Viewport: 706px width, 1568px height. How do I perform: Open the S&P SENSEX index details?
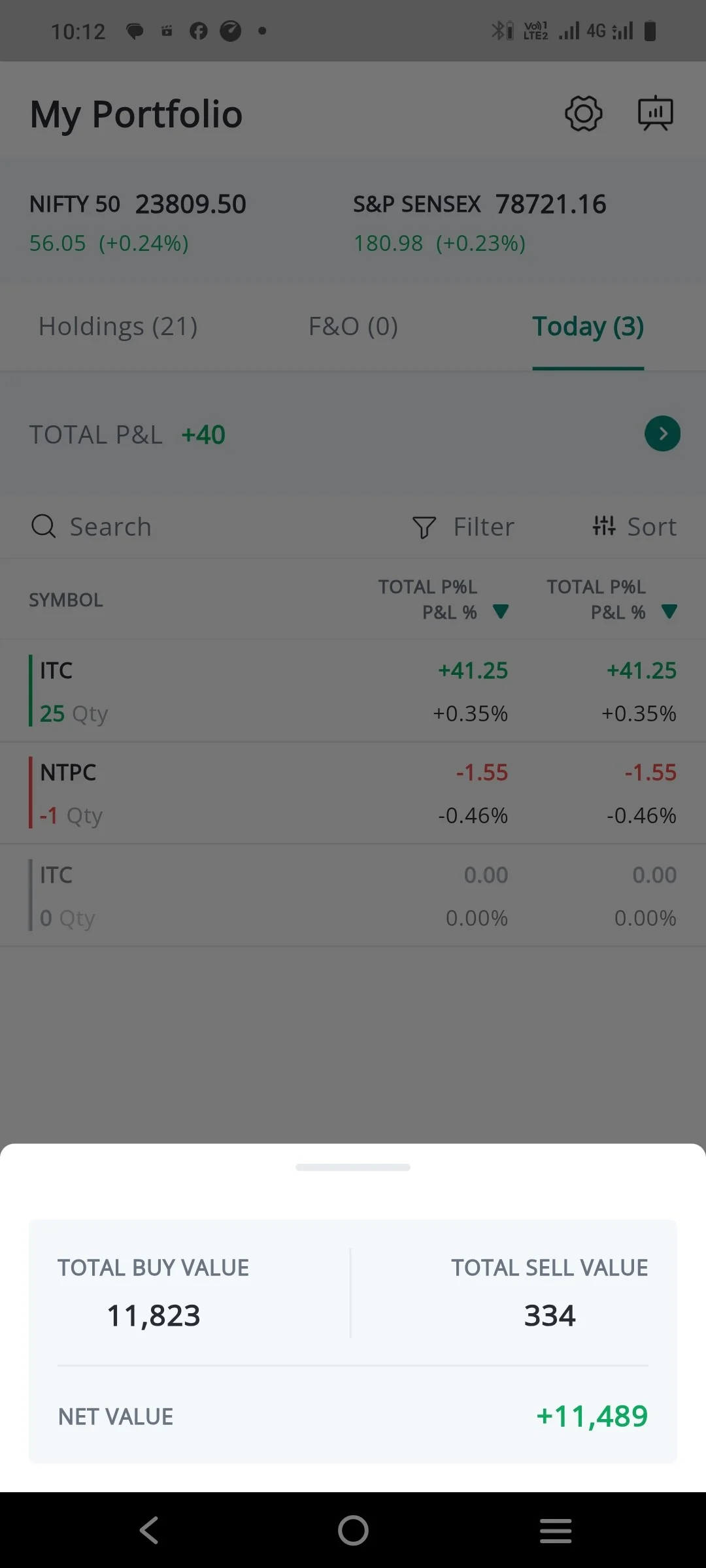point(480,222)
